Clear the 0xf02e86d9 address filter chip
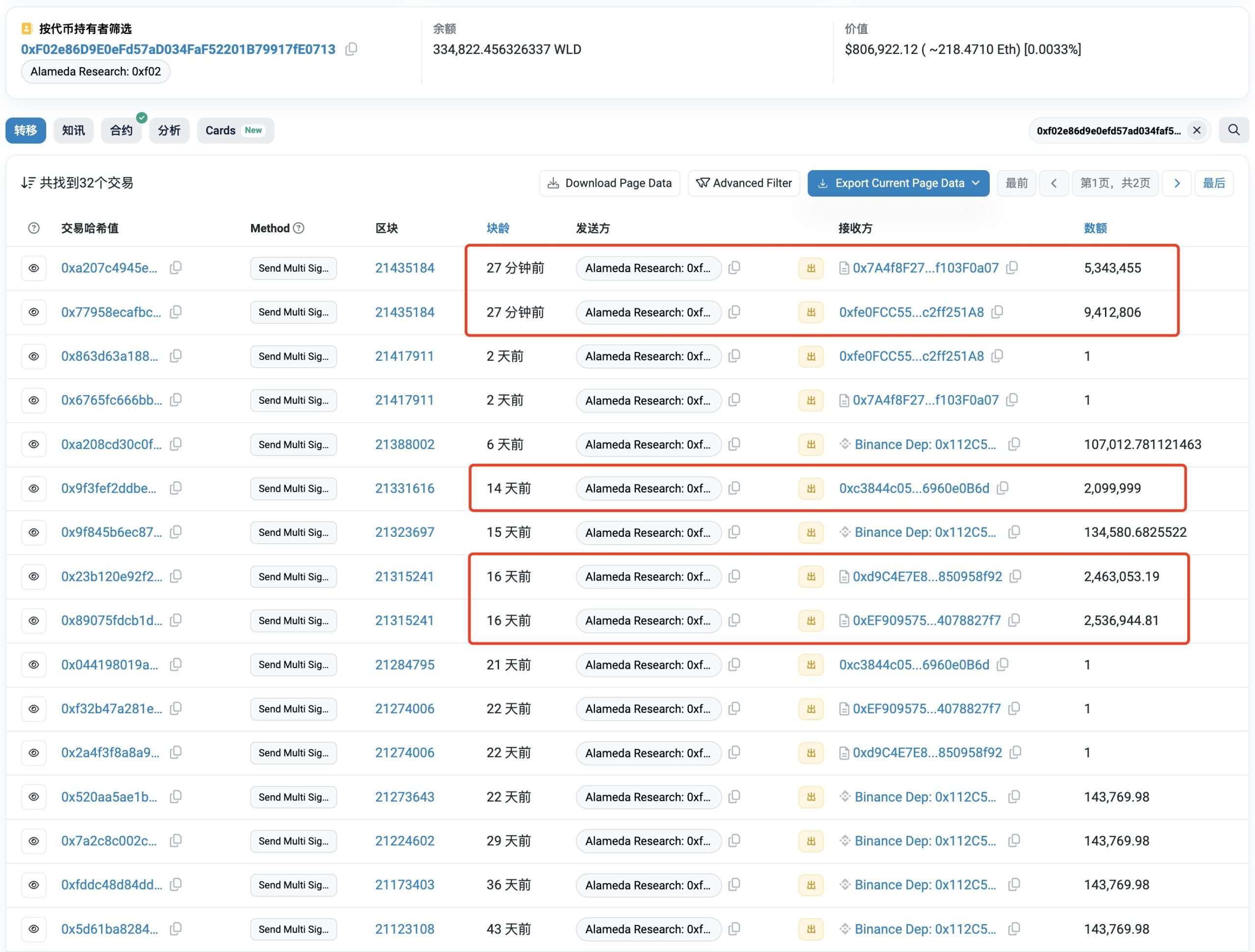Viewport: 1255px width, 952px height. pyautogui.click(x=1196, y=130)
